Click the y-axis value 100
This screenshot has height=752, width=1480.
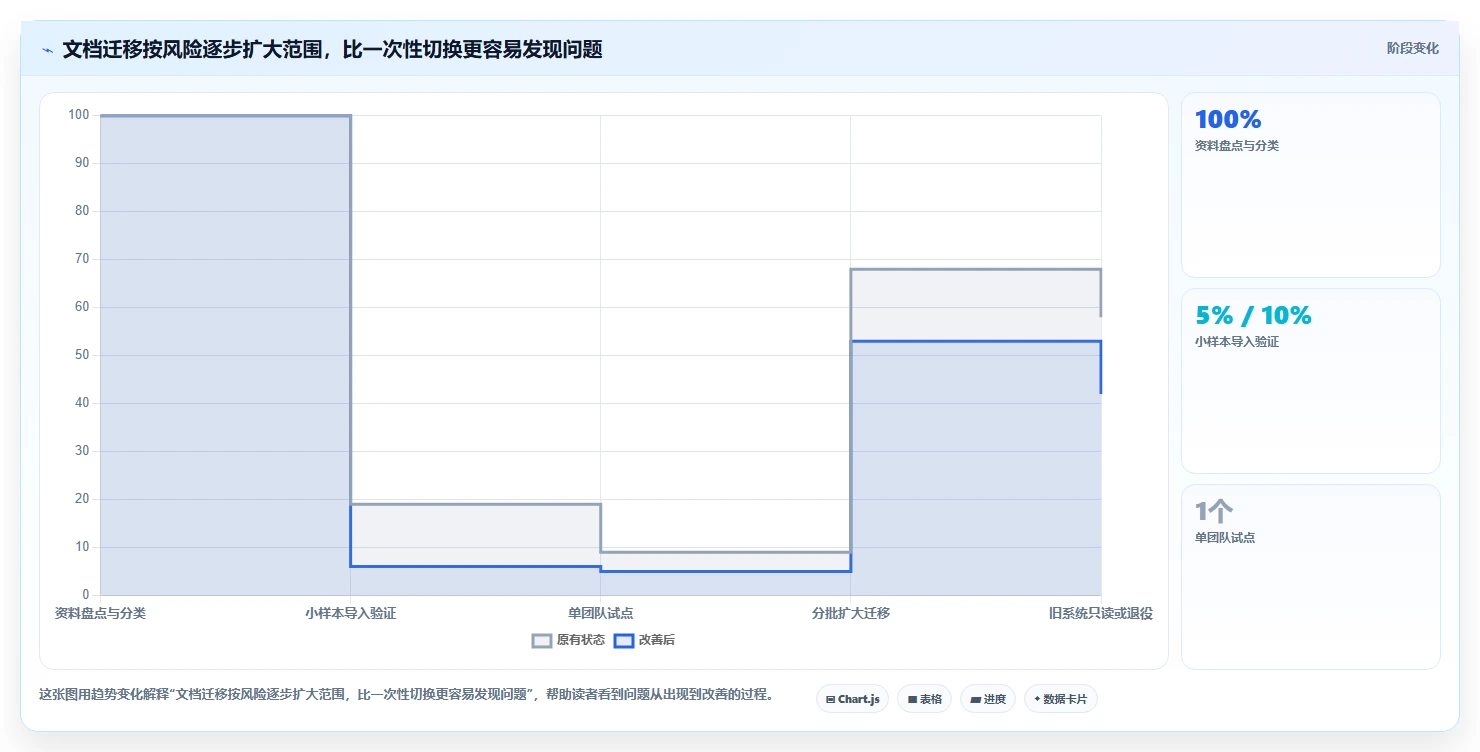click(79, 115)
